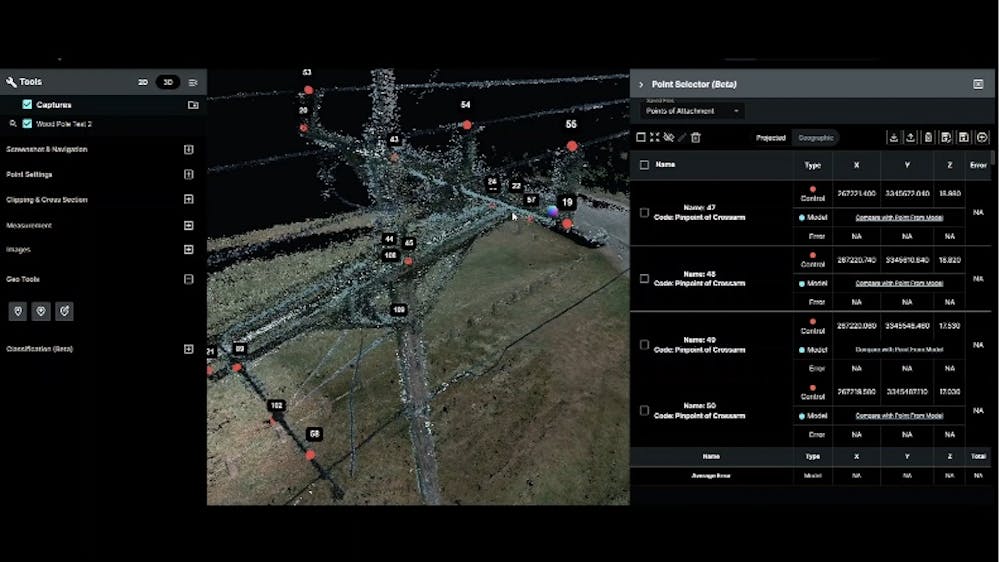Click the trash delete icon in Point Selector
Screen dimensions: 1000x562
coord(696,137)
